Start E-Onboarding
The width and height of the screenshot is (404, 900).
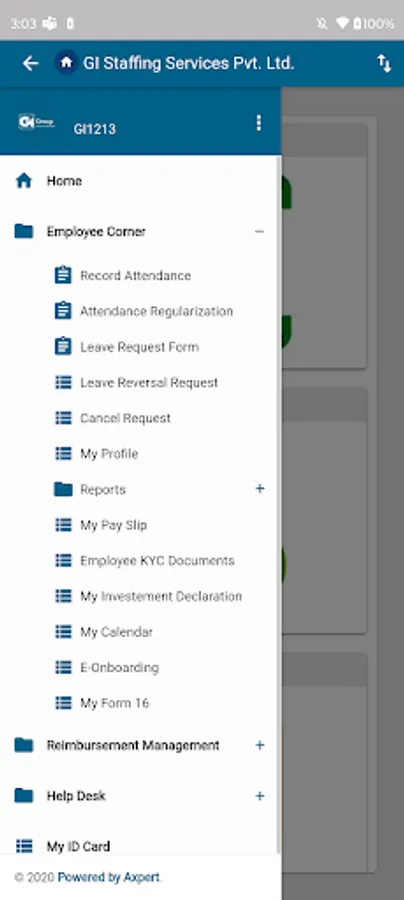[119, 667]
